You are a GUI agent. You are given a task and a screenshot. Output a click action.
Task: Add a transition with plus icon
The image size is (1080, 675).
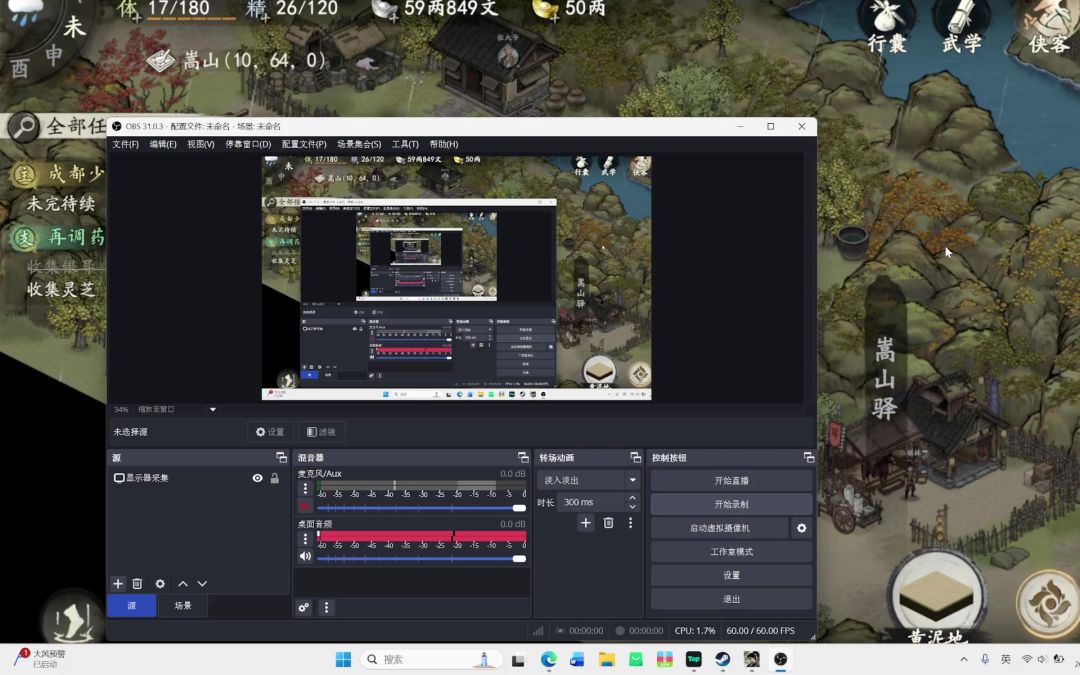click(x=586, y=523)
